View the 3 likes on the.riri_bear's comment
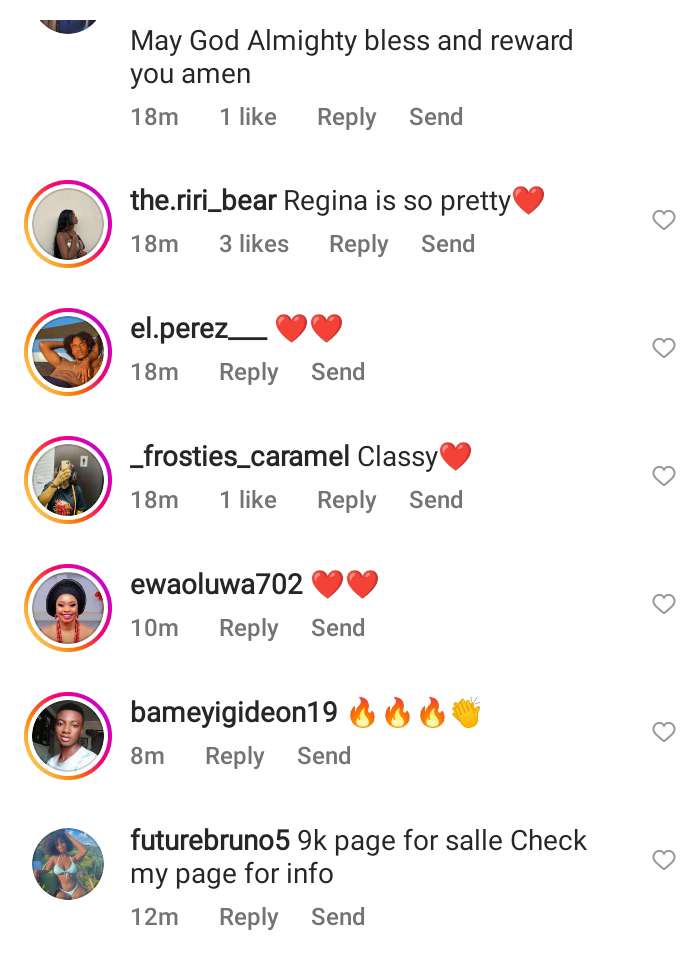The width and height of the screenshot is (698, 973). point(254,244)
